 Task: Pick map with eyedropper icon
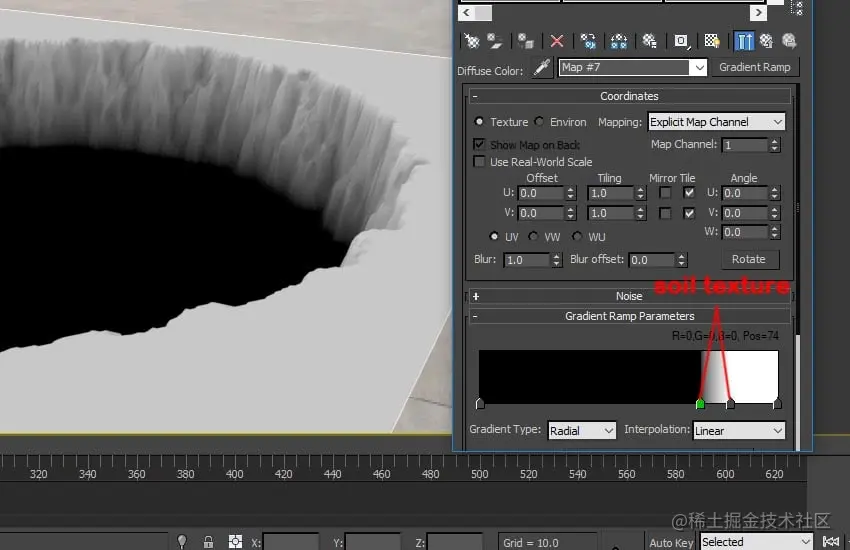541,67
